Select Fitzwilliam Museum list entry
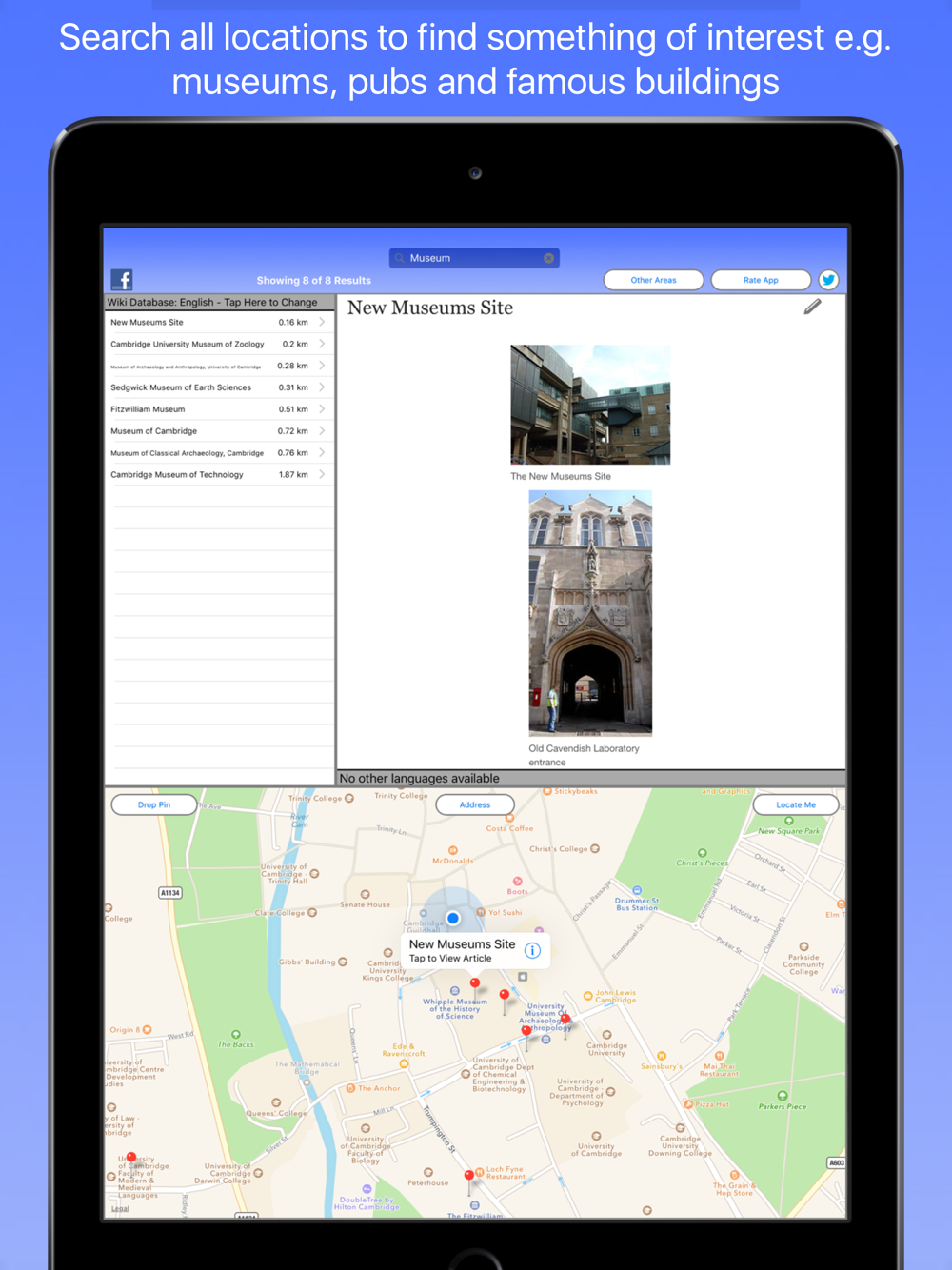Screen dimensions: 952x1270 [219, 409]
